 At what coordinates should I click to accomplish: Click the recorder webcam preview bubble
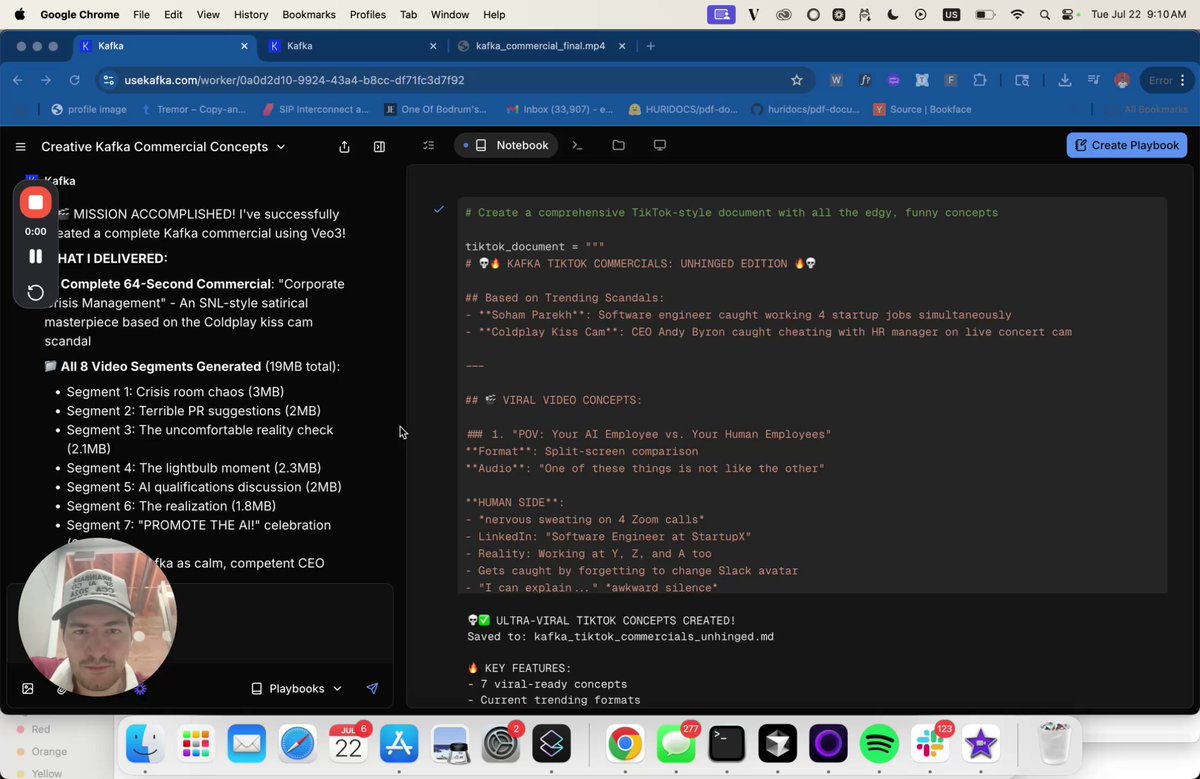point(97,617)
